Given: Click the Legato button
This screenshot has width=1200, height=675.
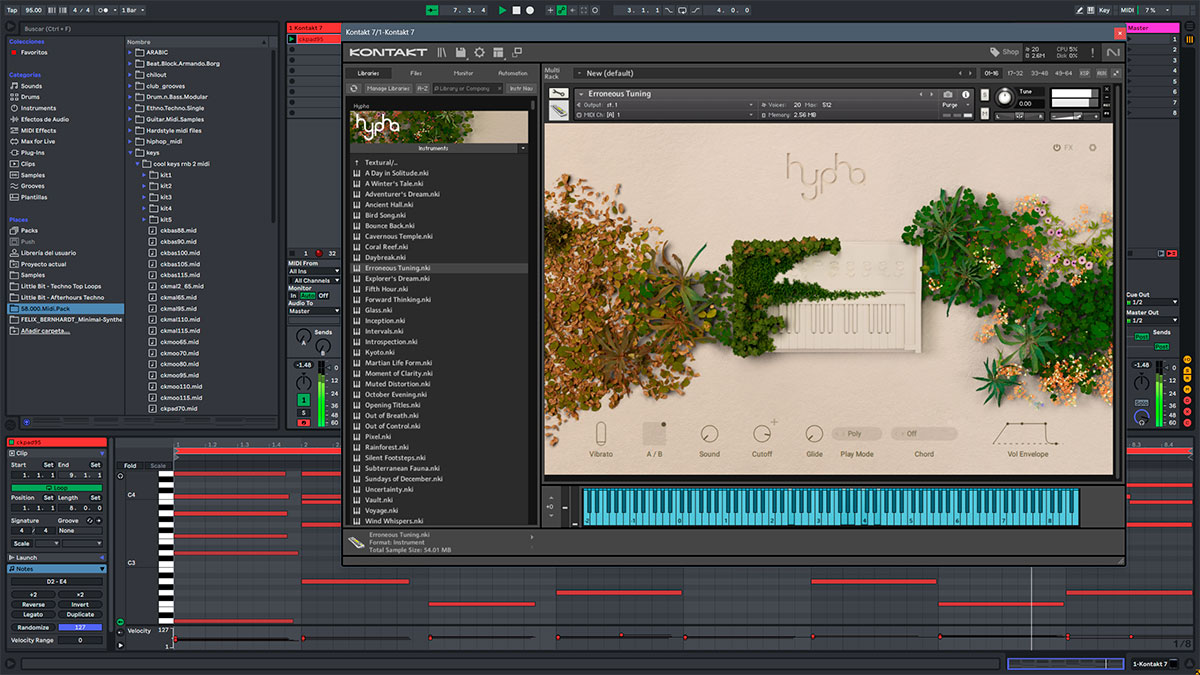Looking at the screenshot, I should click(33, 615).
